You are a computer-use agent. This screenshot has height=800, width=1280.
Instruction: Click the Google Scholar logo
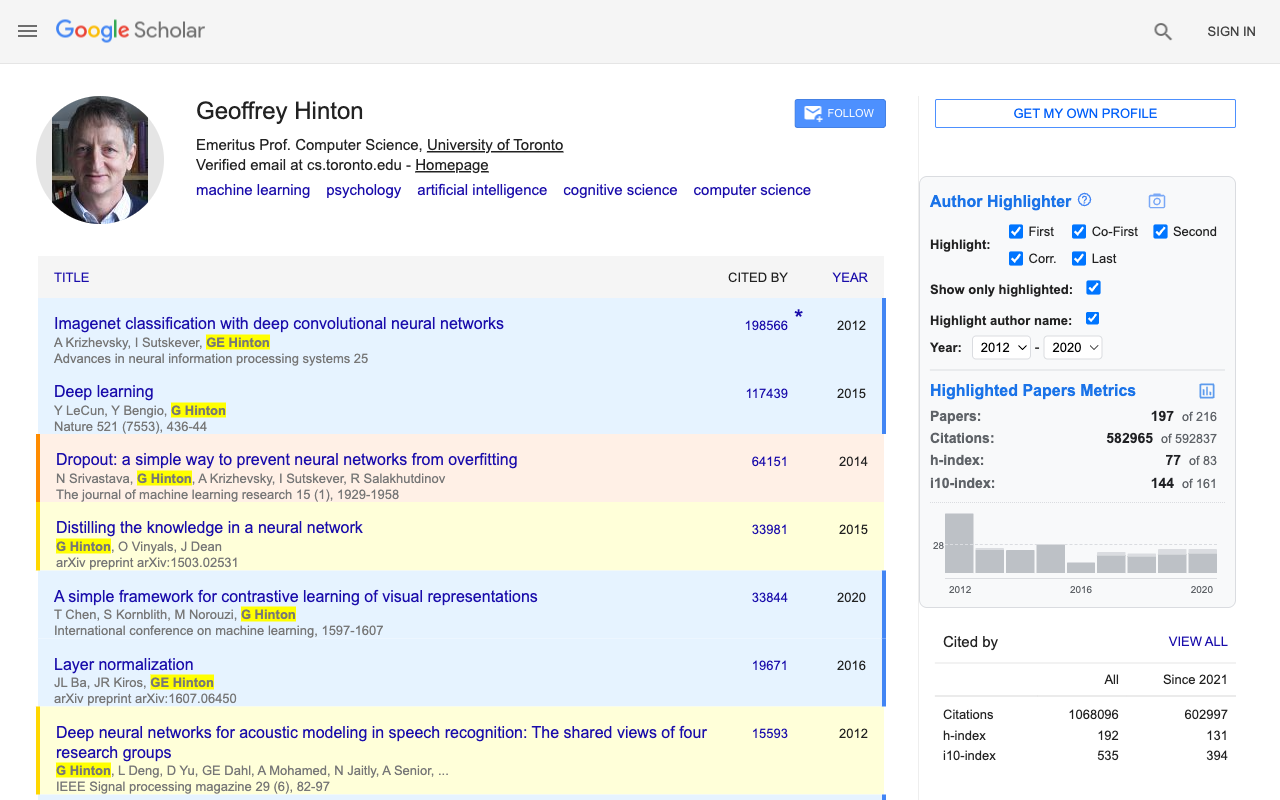pyautogui.click(x=130, y=31)
